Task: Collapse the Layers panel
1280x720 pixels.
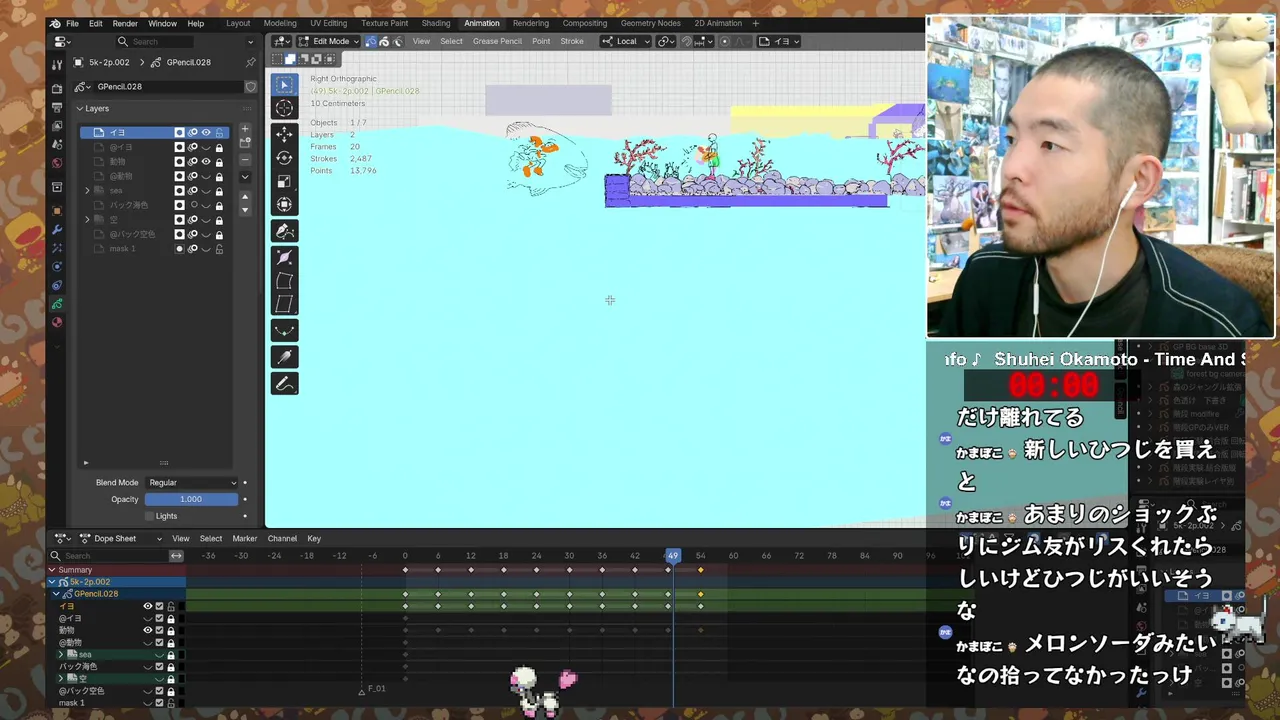Action: click(80, 108)
